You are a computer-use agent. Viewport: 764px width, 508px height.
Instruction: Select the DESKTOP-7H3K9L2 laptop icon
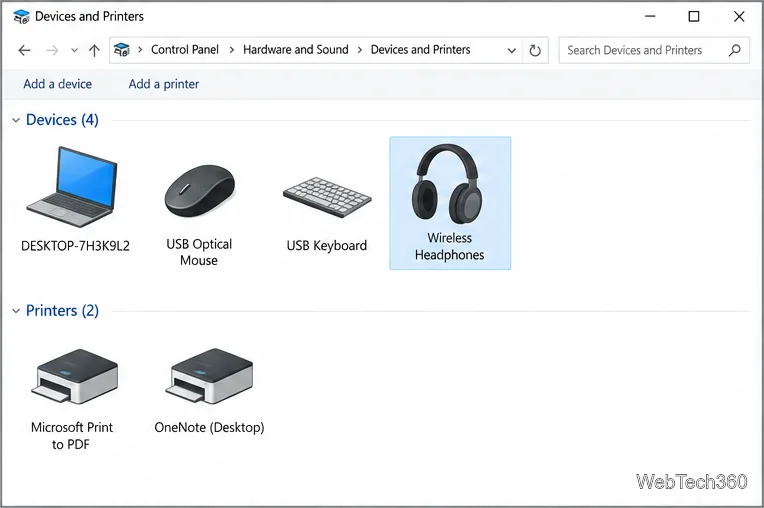[x=72, y=187]
